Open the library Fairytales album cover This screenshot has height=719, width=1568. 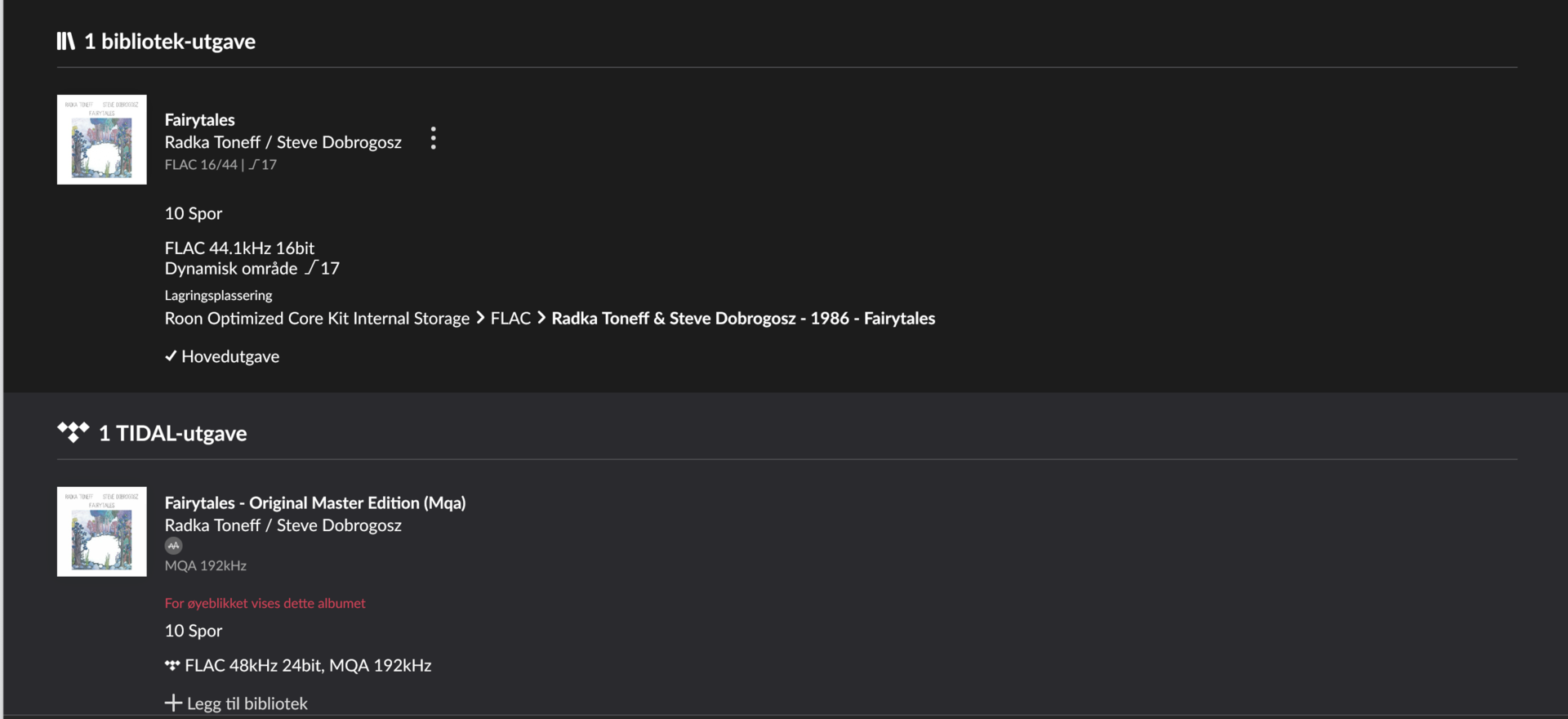pos(102,140)
